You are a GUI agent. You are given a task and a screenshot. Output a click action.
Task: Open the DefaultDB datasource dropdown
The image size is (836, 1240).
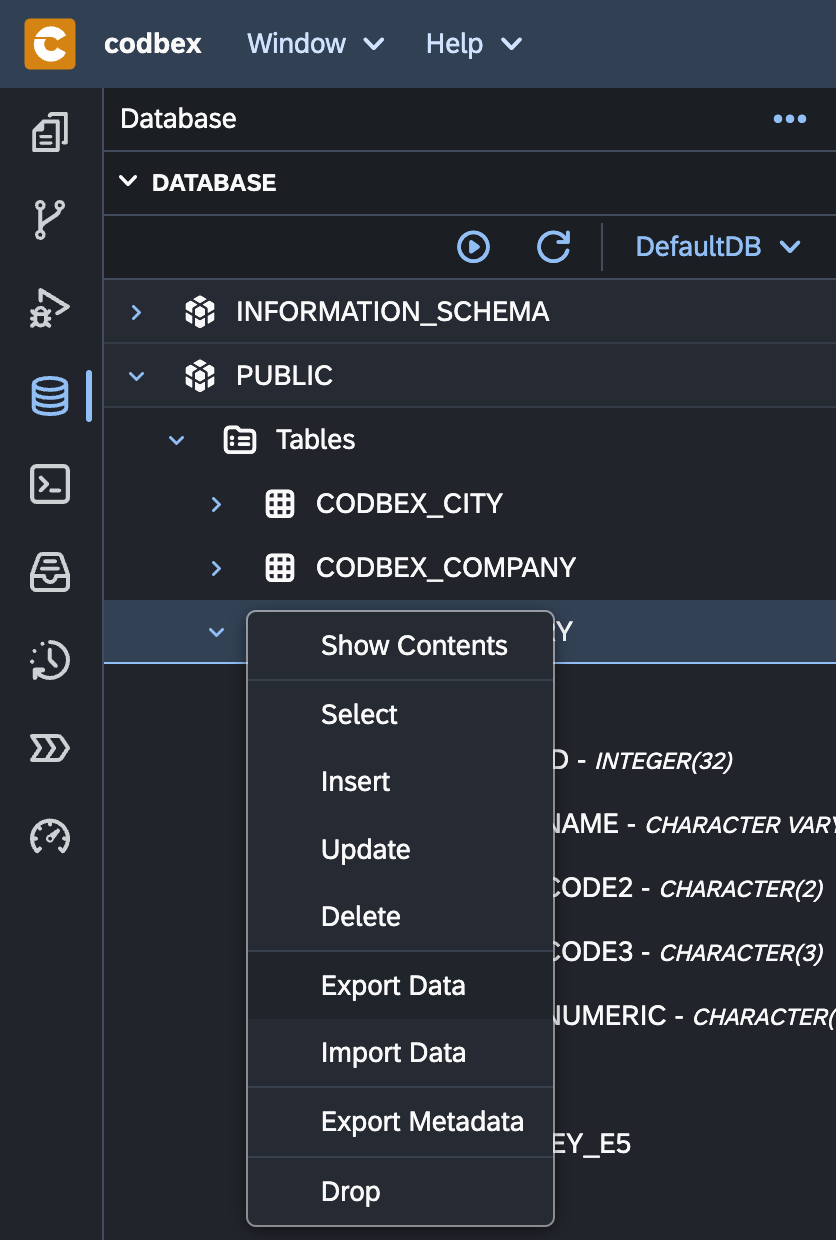718,247
